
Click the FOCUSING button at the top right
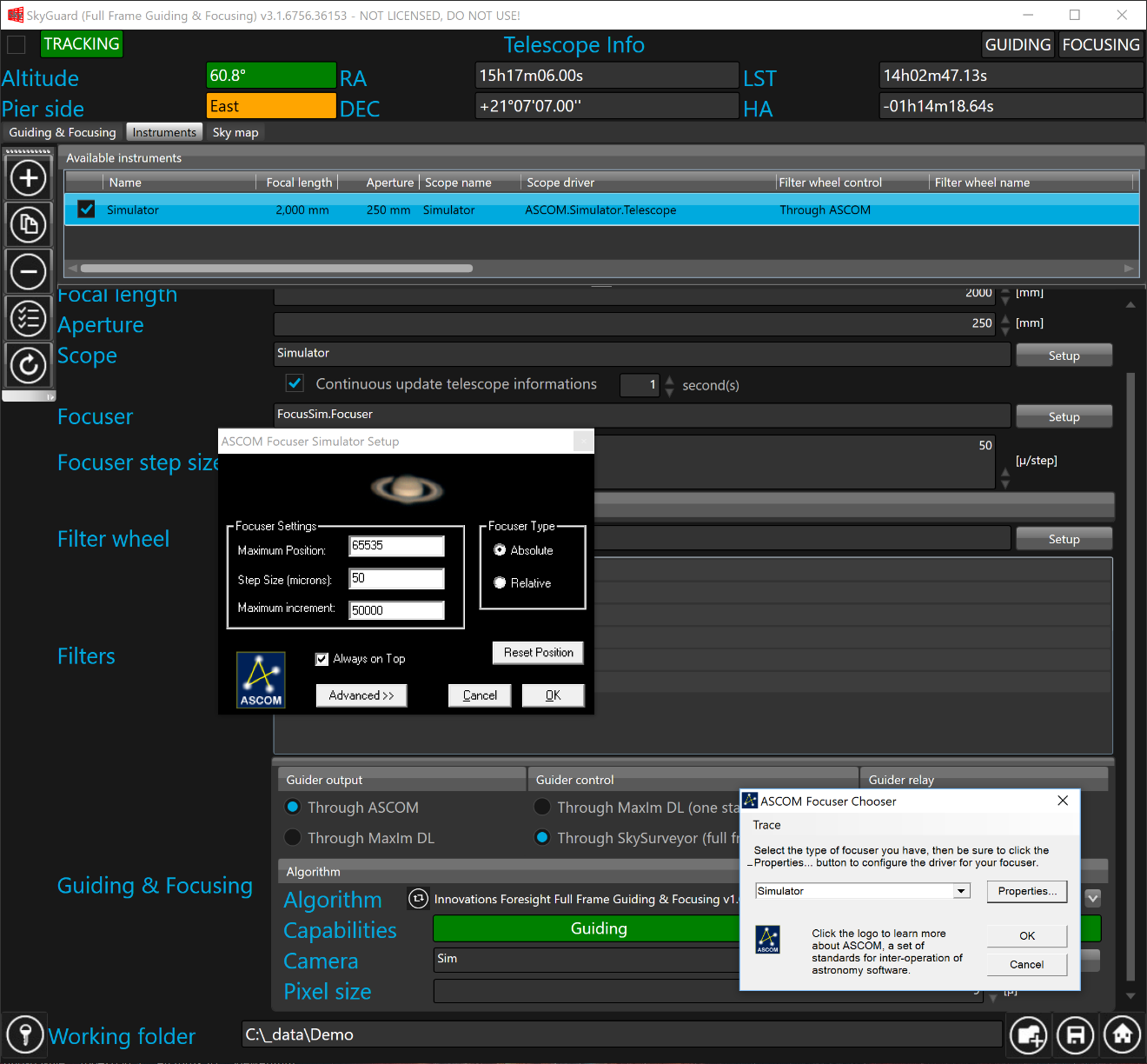pos(1101,44)
